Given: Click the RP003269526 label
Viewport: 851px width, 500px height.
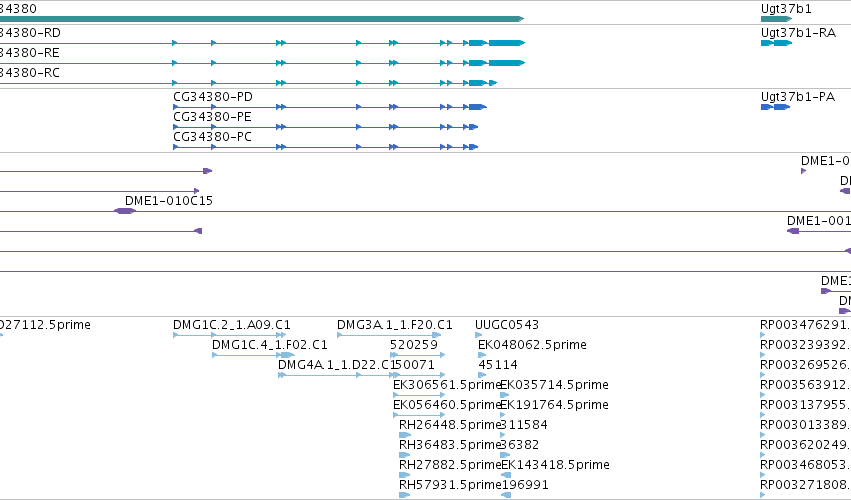Looking at the screenshot, I should (x=805, y=365).
